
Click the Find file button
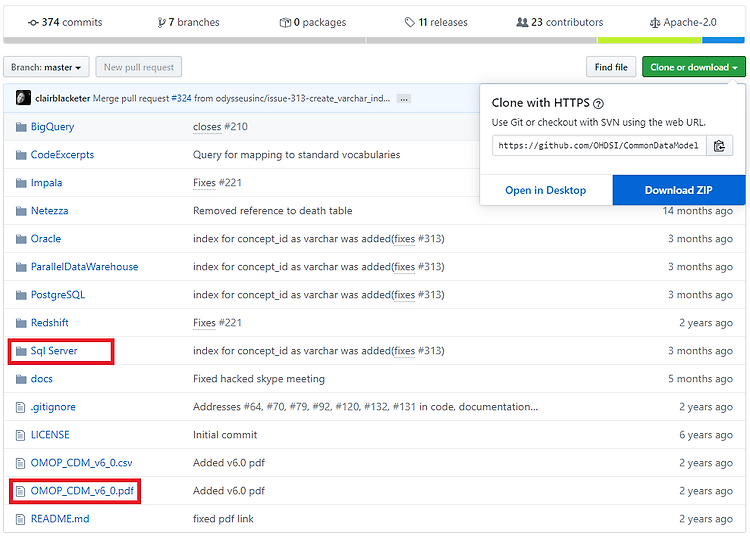pos(611,67)
